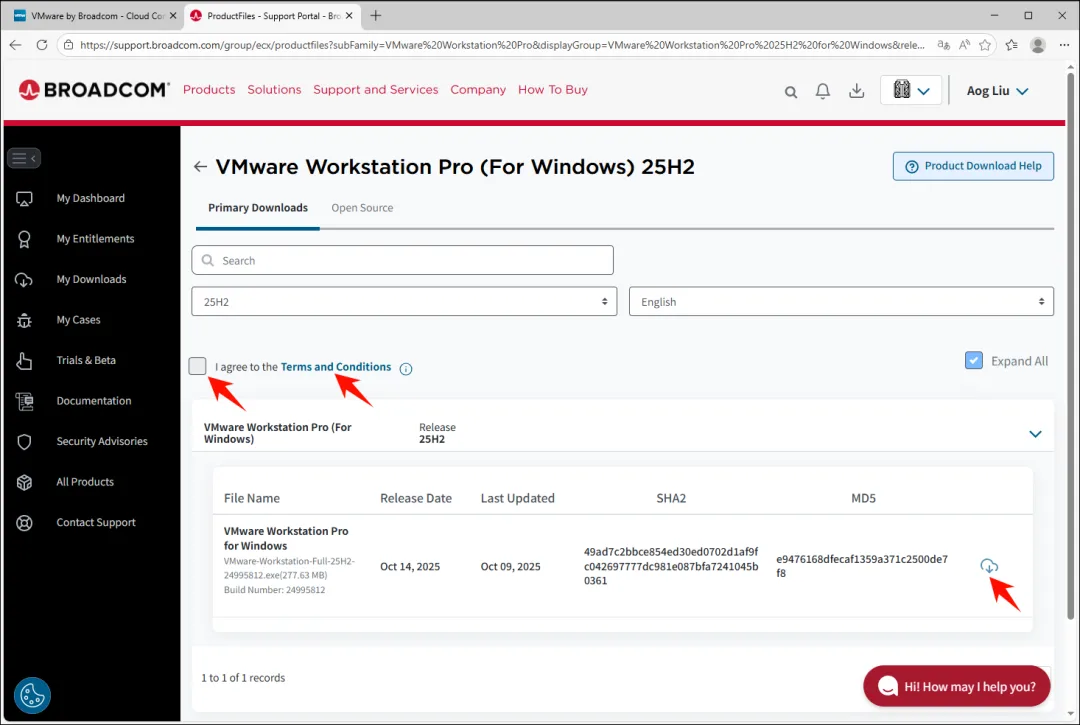Click browser back arrow

pyautogui.click(x=16, y=45)
